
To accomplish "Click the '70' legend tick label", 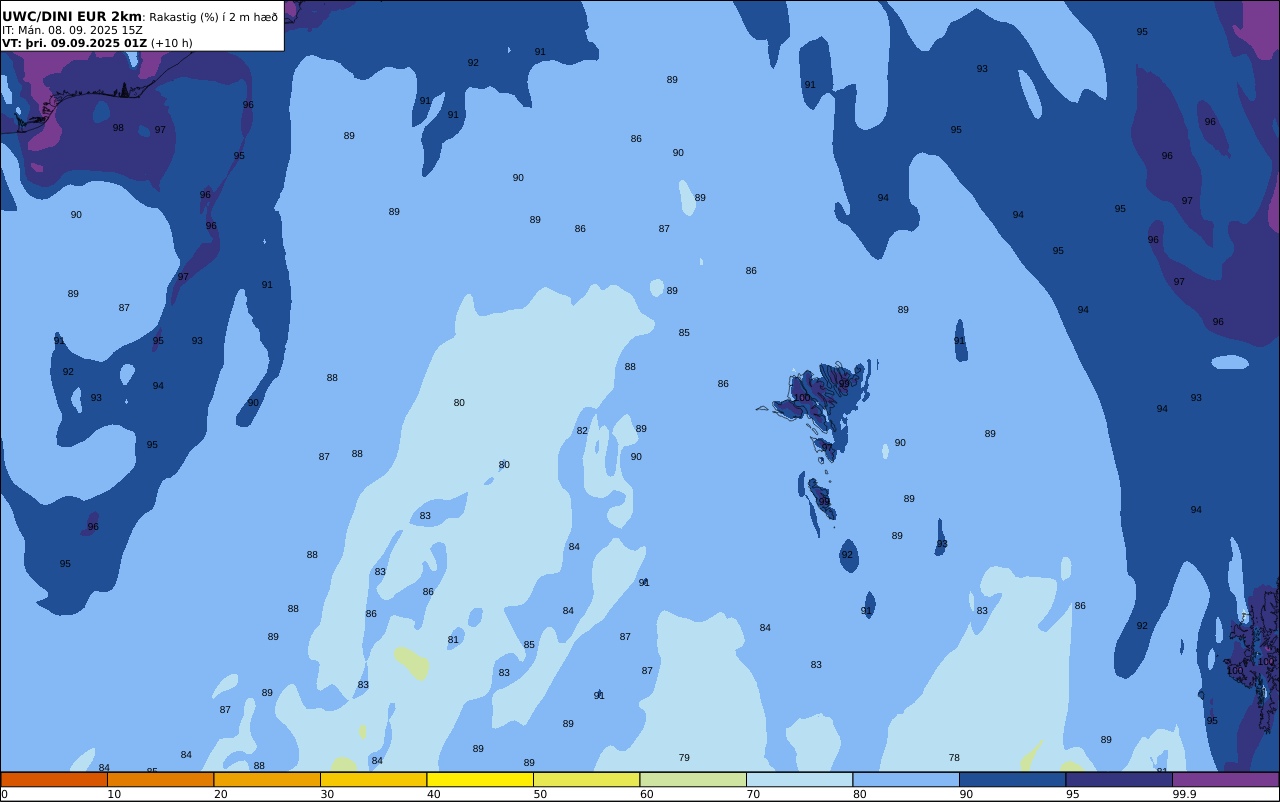I will [x=753, y=794].
